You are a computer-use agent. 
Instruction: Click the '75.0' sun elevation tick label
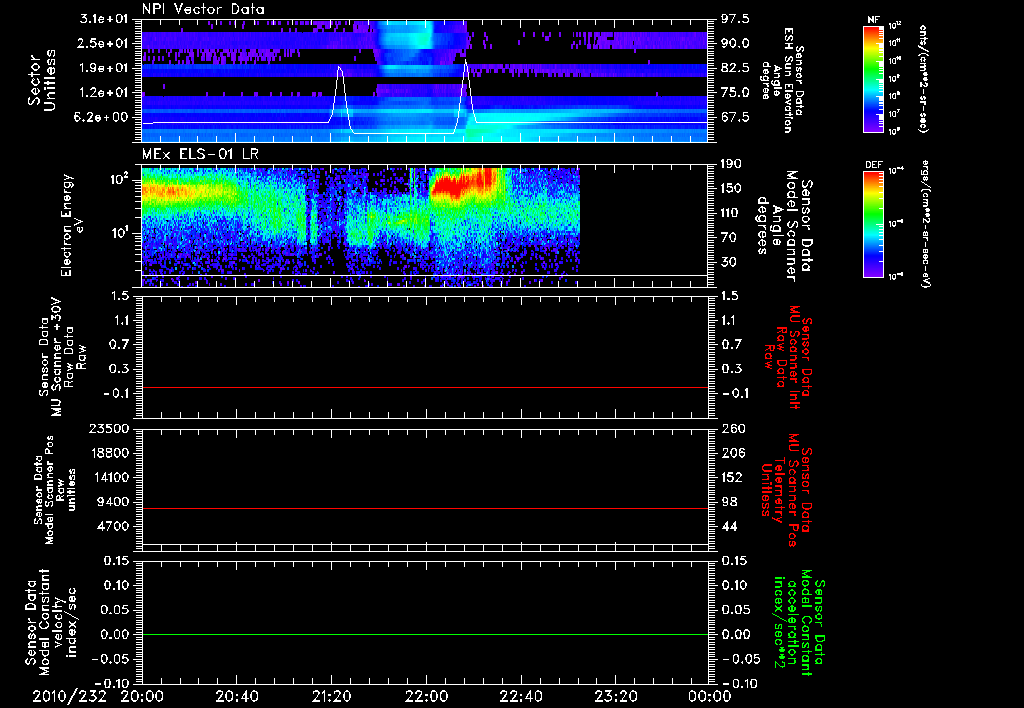click(735, 93)
